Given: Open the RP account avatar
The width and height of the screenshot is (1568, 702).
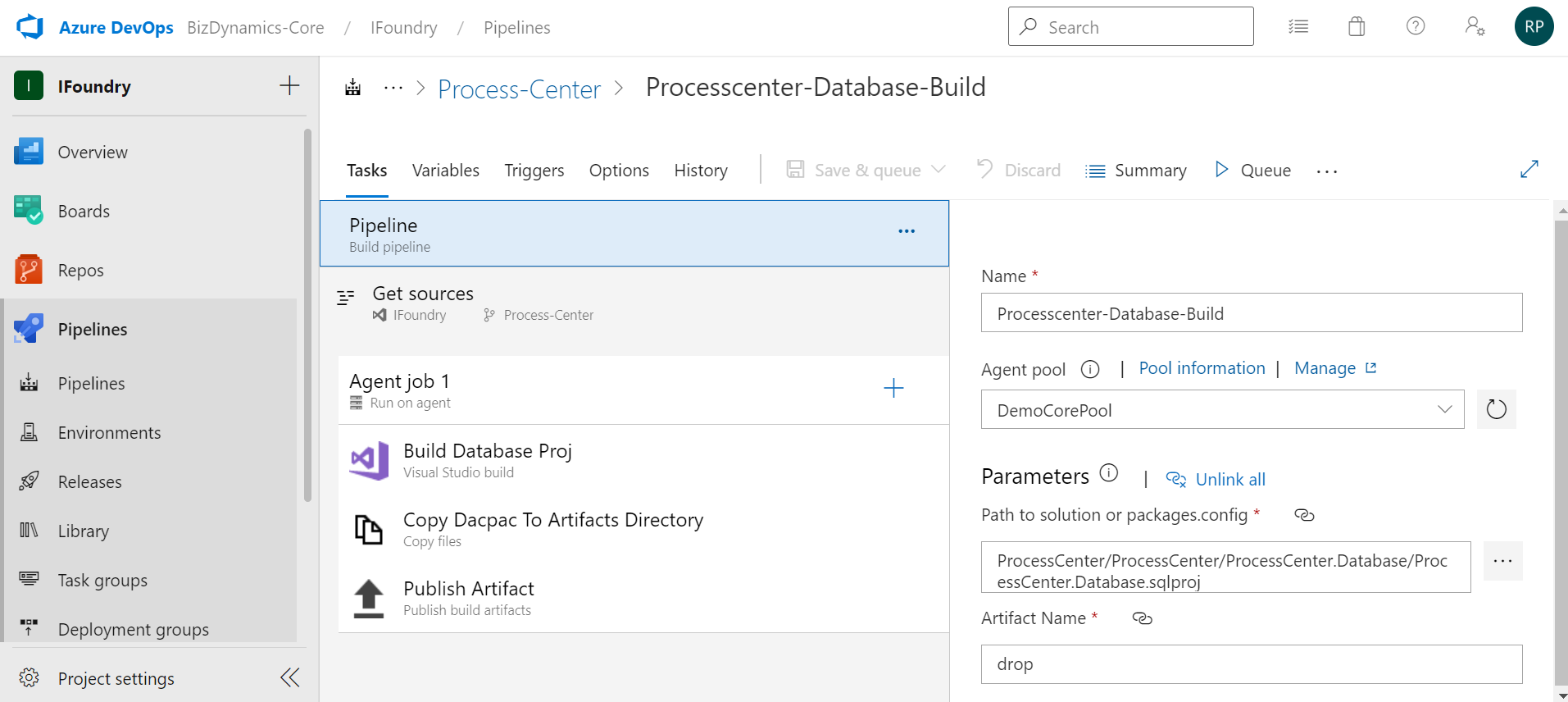Looking at the screenshot, I should tap(1534, 26).
